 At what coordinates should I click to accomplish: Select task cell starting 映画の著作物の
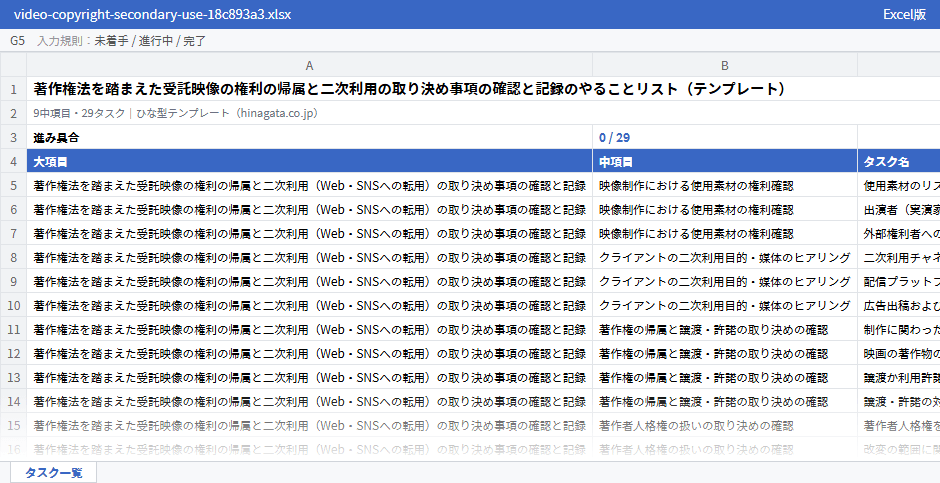899,353
